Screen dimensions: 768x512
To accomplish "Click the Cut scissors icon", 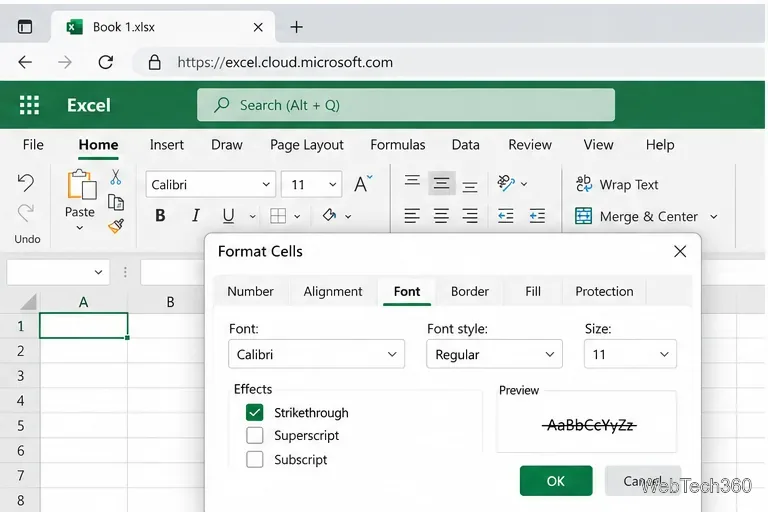I will pos(116,177).
